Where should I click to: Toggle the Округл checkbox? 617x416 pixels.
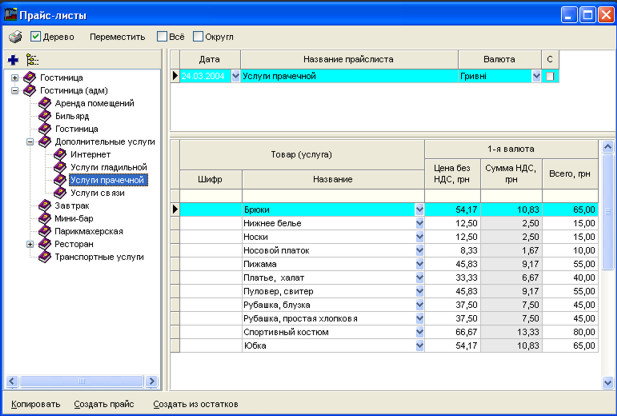point(198,37)
